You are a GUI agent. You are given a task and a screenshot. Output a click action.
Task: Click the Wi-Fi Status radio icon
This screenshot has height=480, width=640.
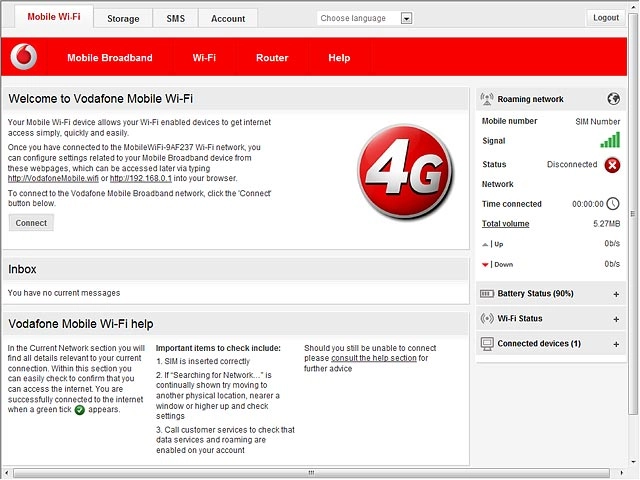pyautogui.click(x=487, y=318)
